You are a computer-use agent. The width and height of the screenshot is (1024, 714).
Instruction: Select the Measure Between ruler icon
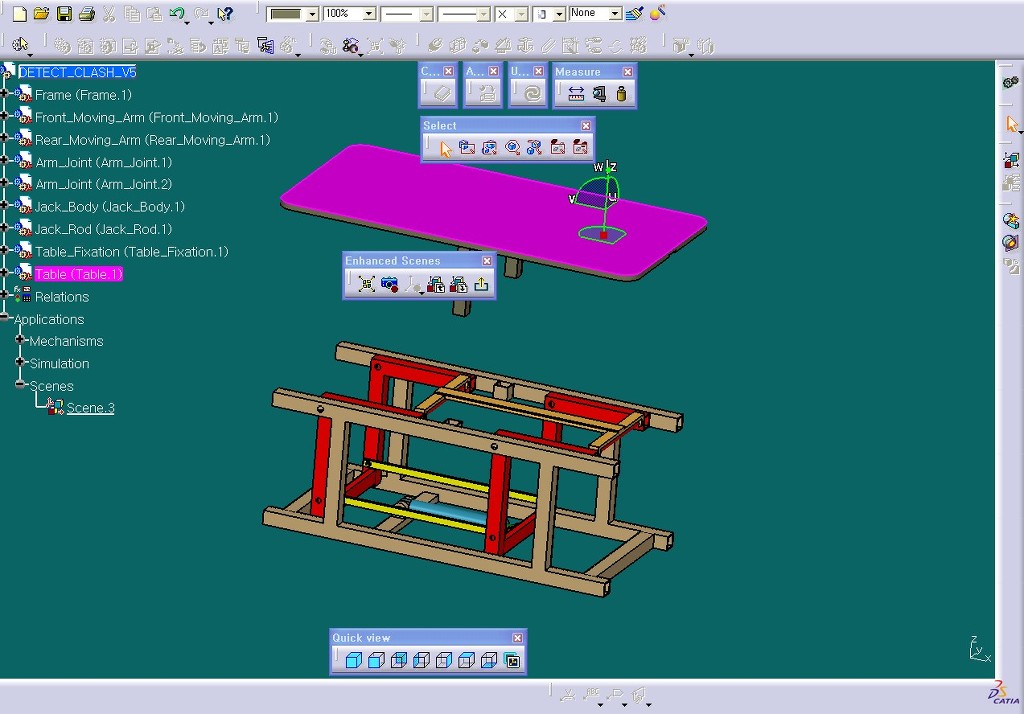click(x=576, y=93)
